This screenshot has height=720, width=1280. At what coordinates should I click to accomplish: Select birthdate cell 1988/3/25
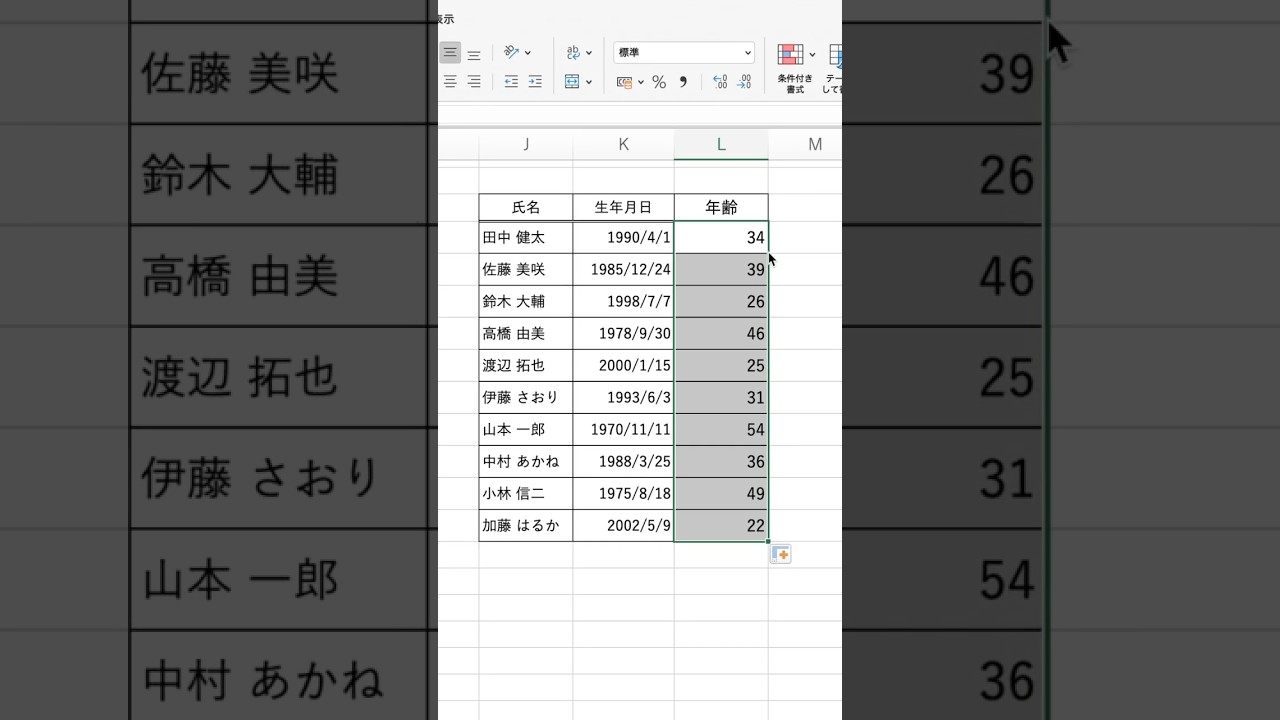(x=623, y=461)
